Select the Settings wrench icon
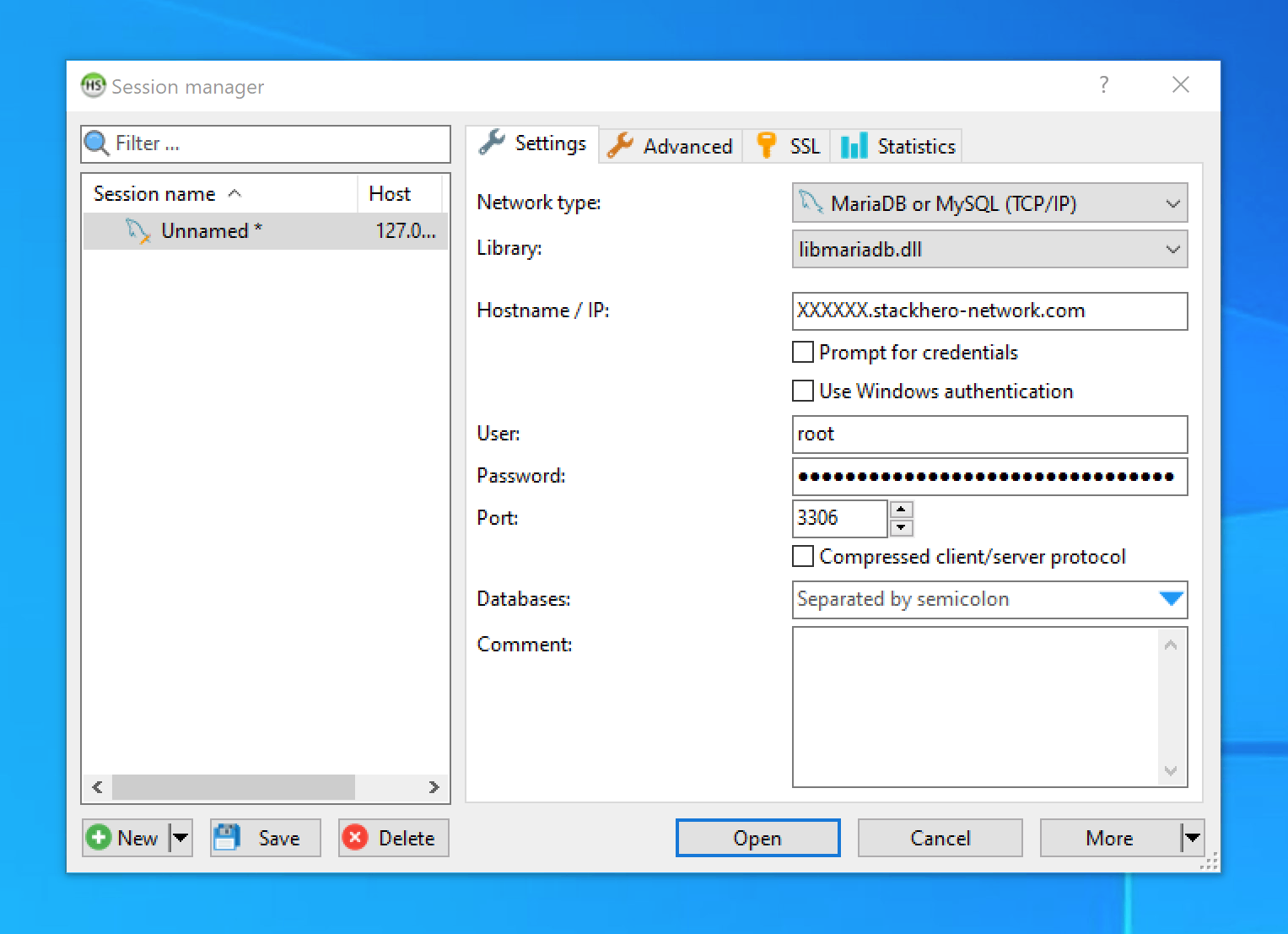1288x934 pixels. [491, 143]
